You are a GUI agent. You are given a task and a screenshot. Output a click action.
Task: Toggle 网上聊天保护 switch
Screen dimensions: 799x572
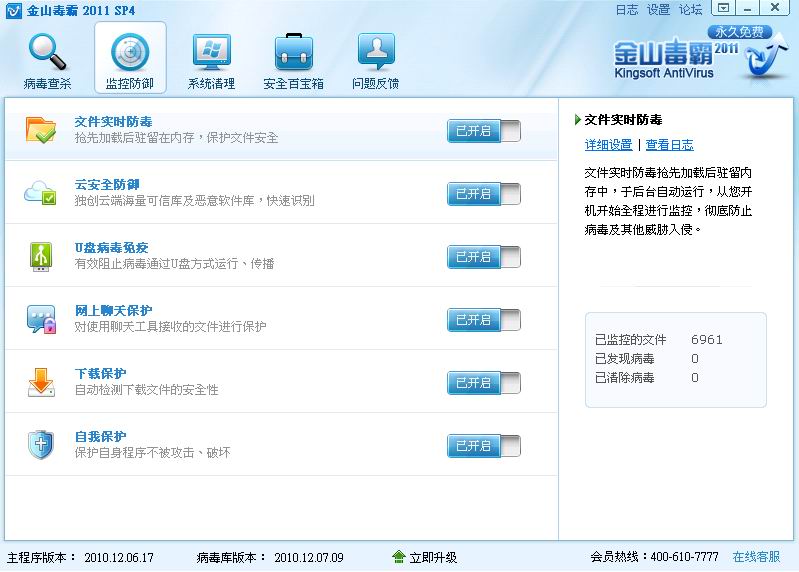point(484,320)
